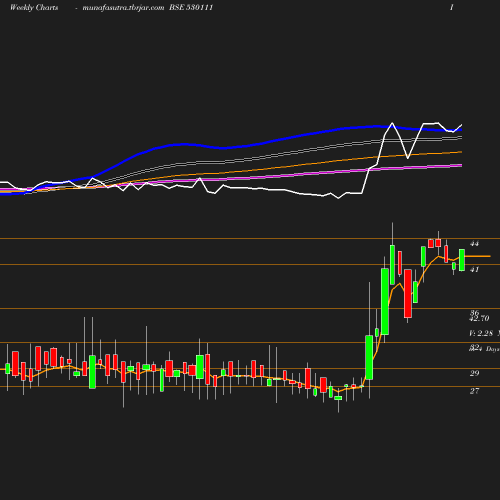Viewport: 500px width, 500px height.
Task: Click the munafasutra.tbrjar.com site label
Action: tap(123, 8)
